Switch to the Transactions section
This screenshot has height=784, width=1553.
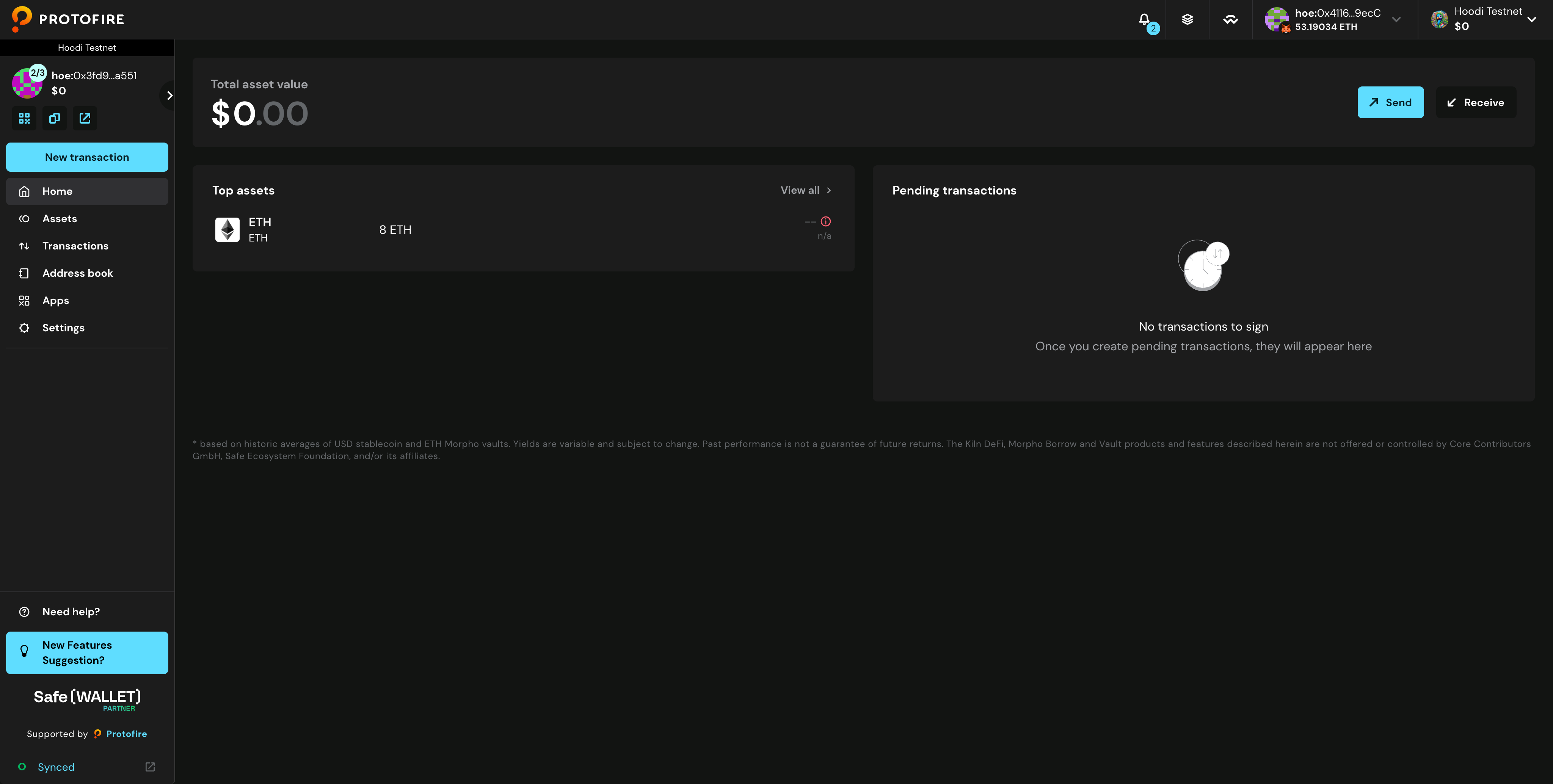tap(75, 246)
